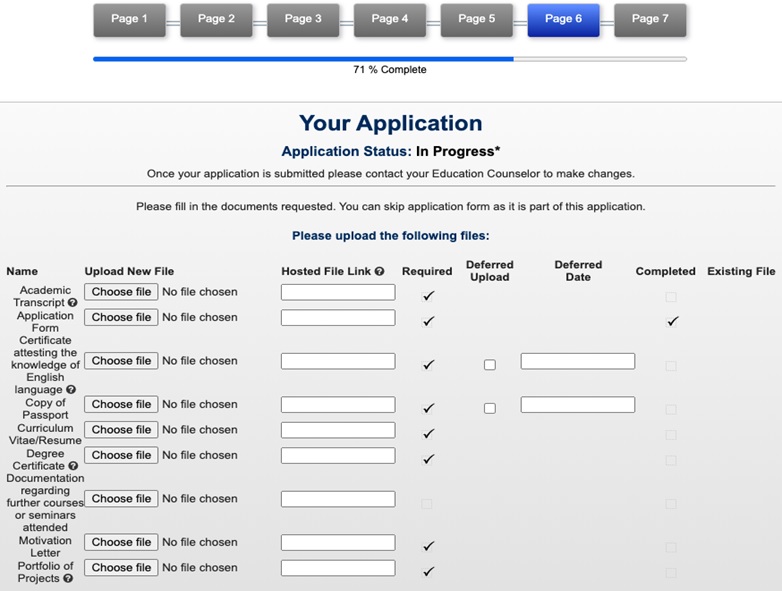The image size is (782, 591).
Task: Focus Hosted File Link for further courses documentation
Action: 338,499
